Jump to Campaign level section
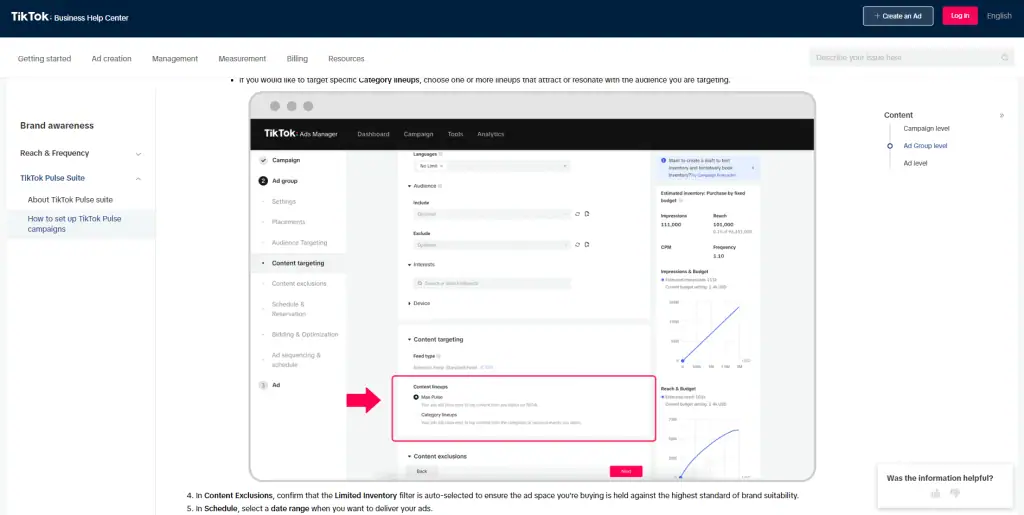 pos(926,129)
